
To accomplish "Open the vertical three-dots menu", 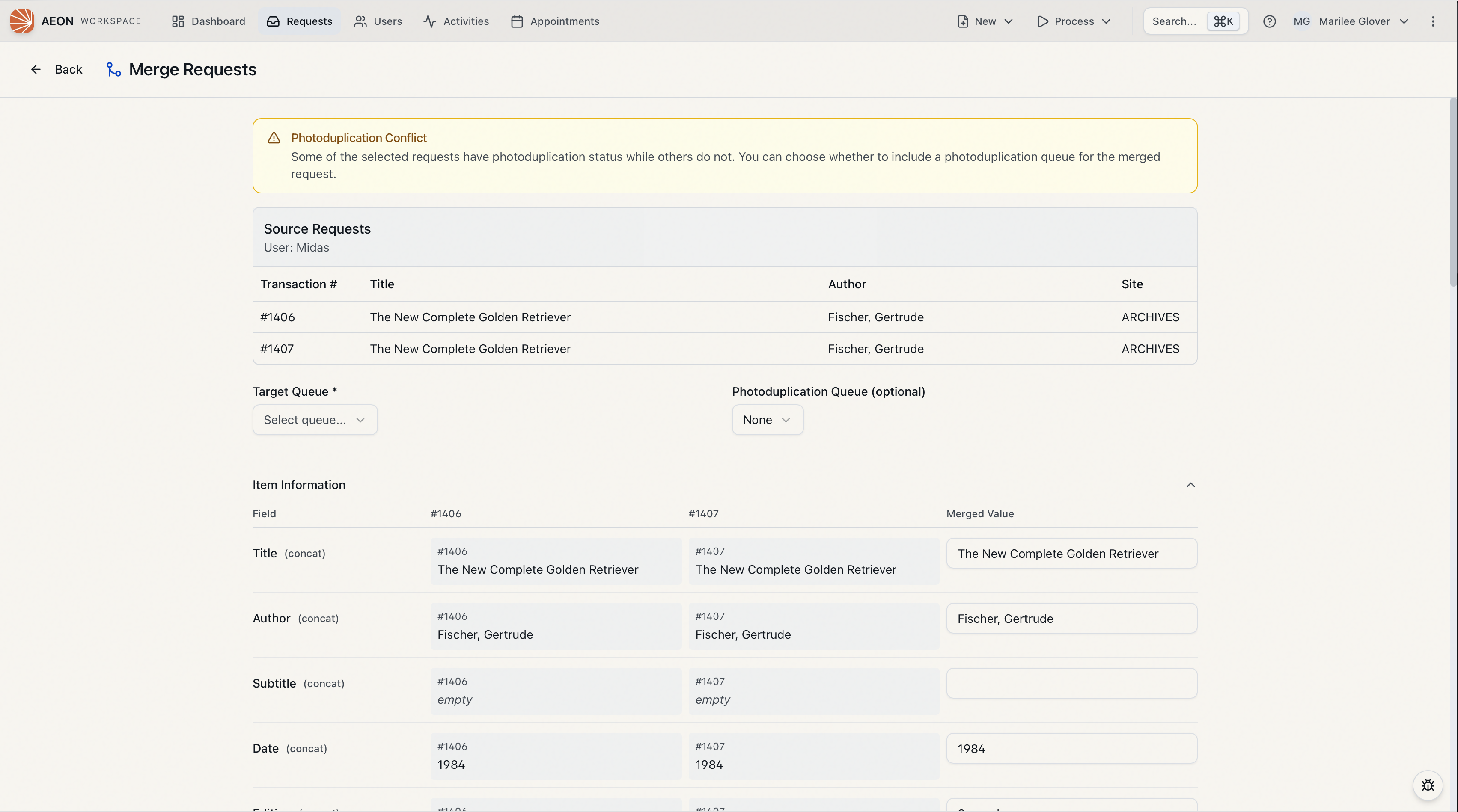I will (x=1433, y=21).
